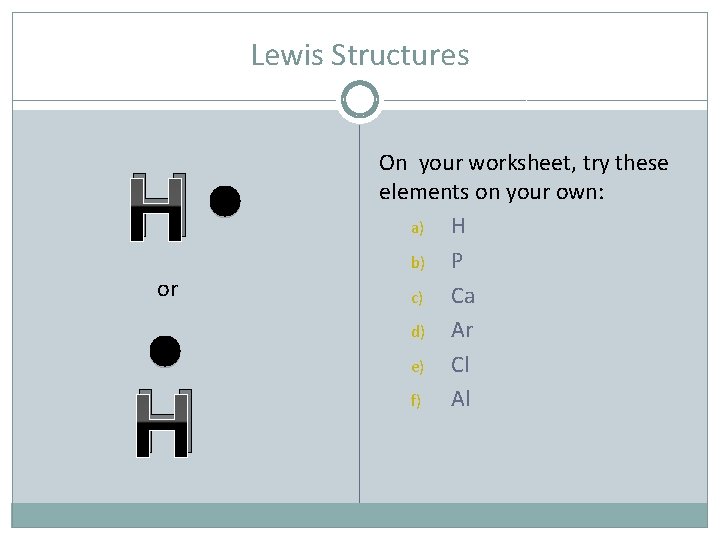Image resolution: width=720 pixels, height=540 pixels.
Task: Select list item a) H
Action: pos(438,226)
